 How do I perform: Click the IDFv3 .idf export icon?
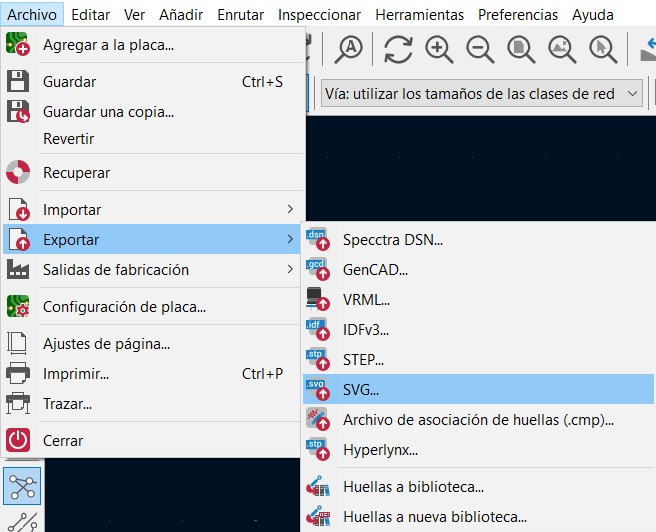[x=318, y=330]
